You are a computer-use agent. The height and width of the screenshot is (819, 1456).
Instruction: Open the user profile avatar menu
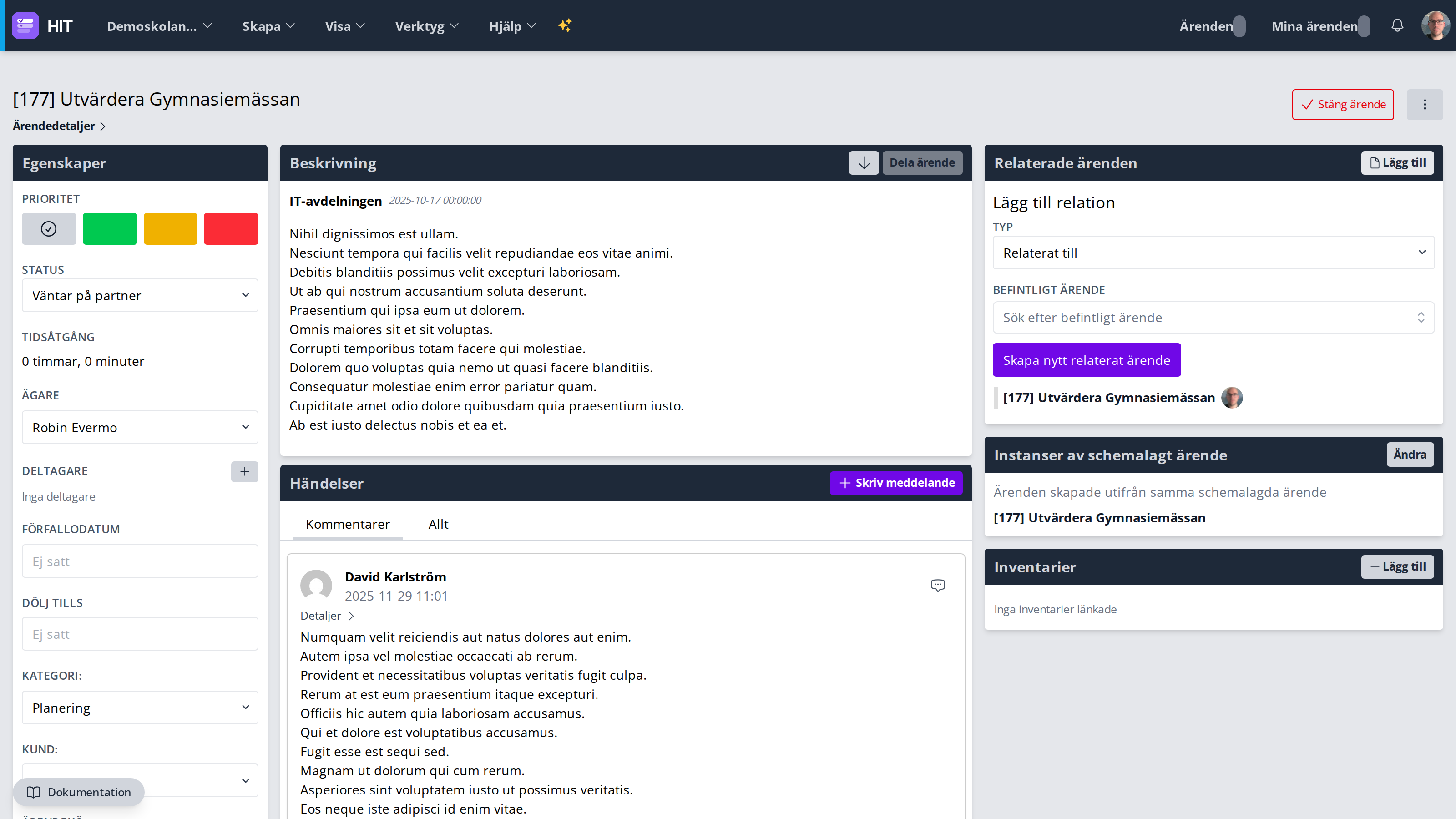pyautogui.click(x=1436, y=25)
